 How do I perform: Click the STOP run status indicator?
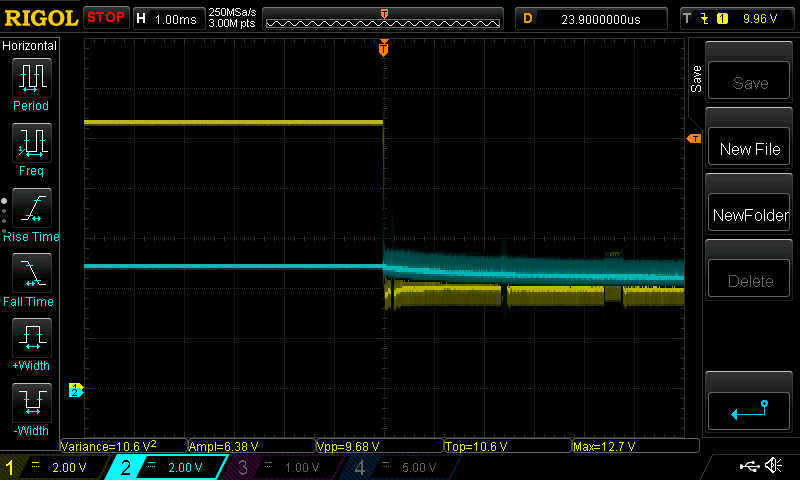(x=106, y=17)
